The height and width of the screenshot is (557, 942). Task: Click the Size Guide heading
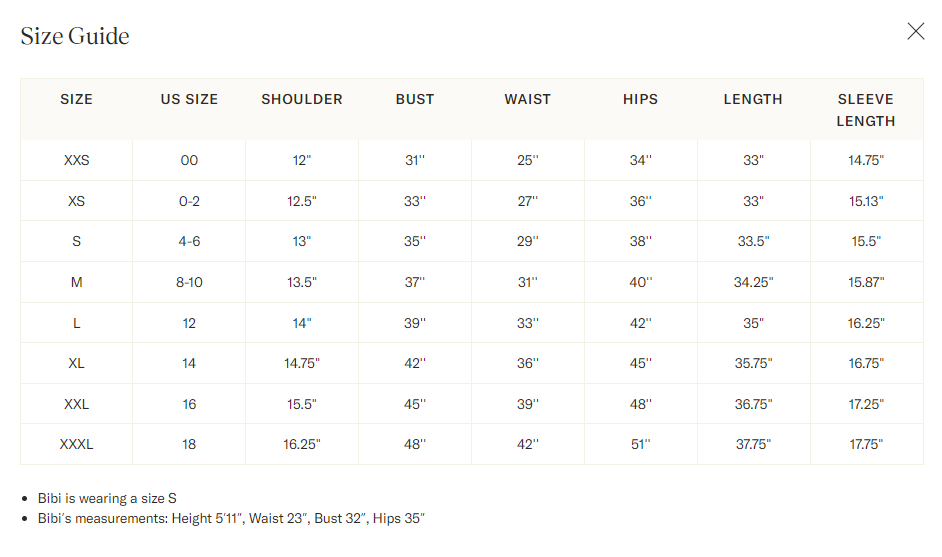click(x=75, y=36)
